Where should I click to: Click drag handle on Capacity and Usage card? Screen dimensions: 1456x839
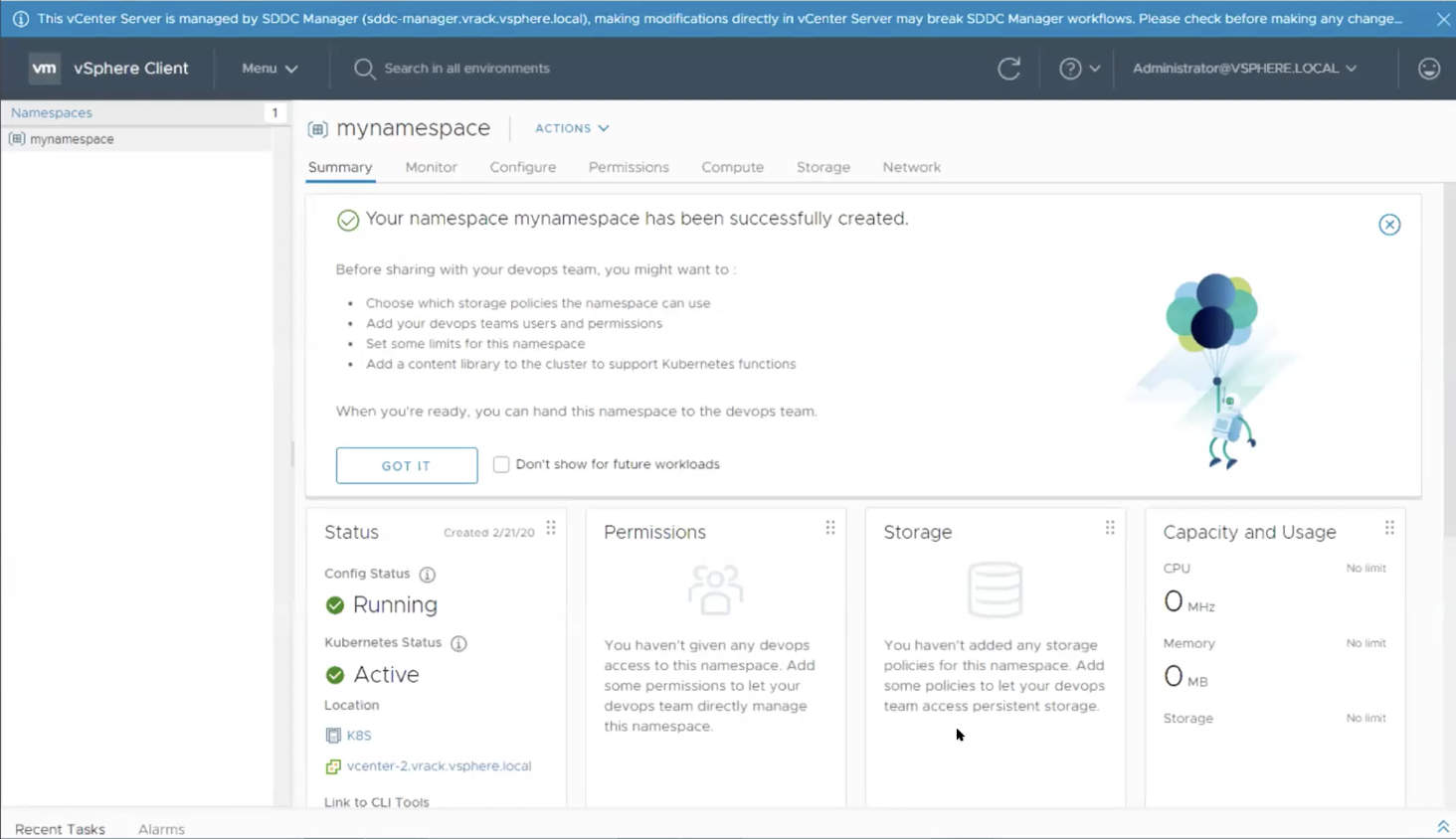coord(1389,528)
